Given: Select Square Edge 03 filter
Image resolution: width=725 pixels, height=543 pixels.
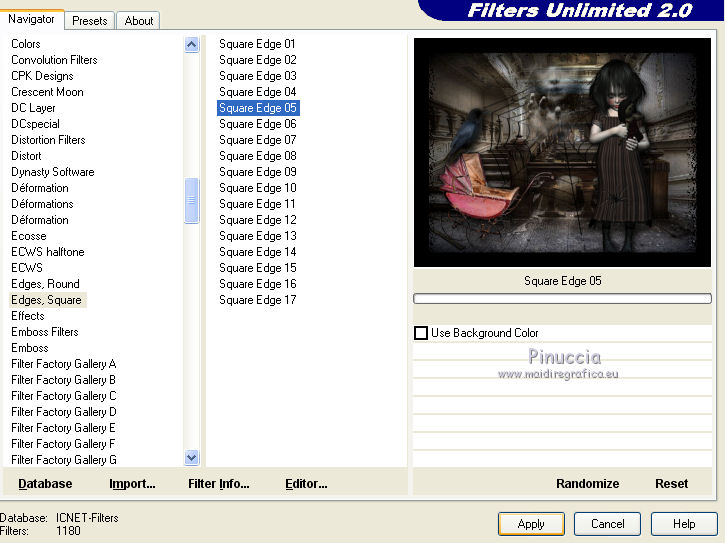Looking at the screenshot, I should [258, 76].
